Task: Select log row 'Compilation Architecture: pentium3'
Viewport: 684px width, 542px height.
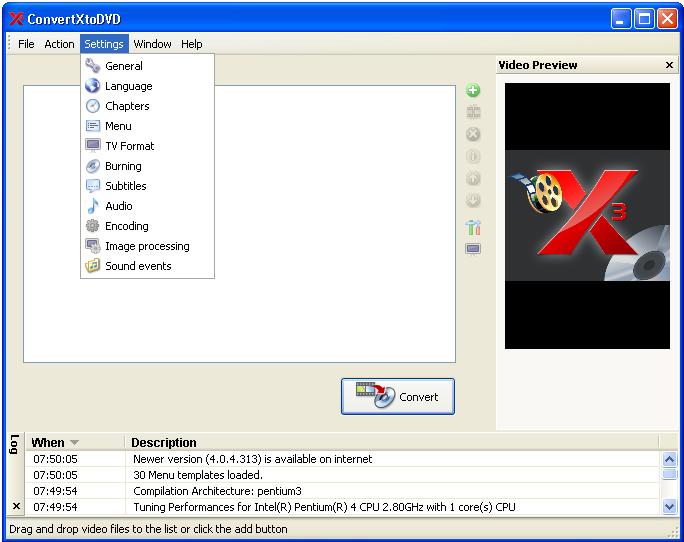Action: 342,491
